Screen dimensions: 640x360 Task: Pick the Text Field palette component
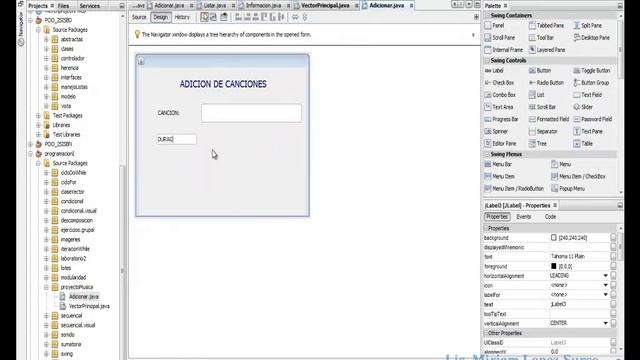click(x=588, y=95)
